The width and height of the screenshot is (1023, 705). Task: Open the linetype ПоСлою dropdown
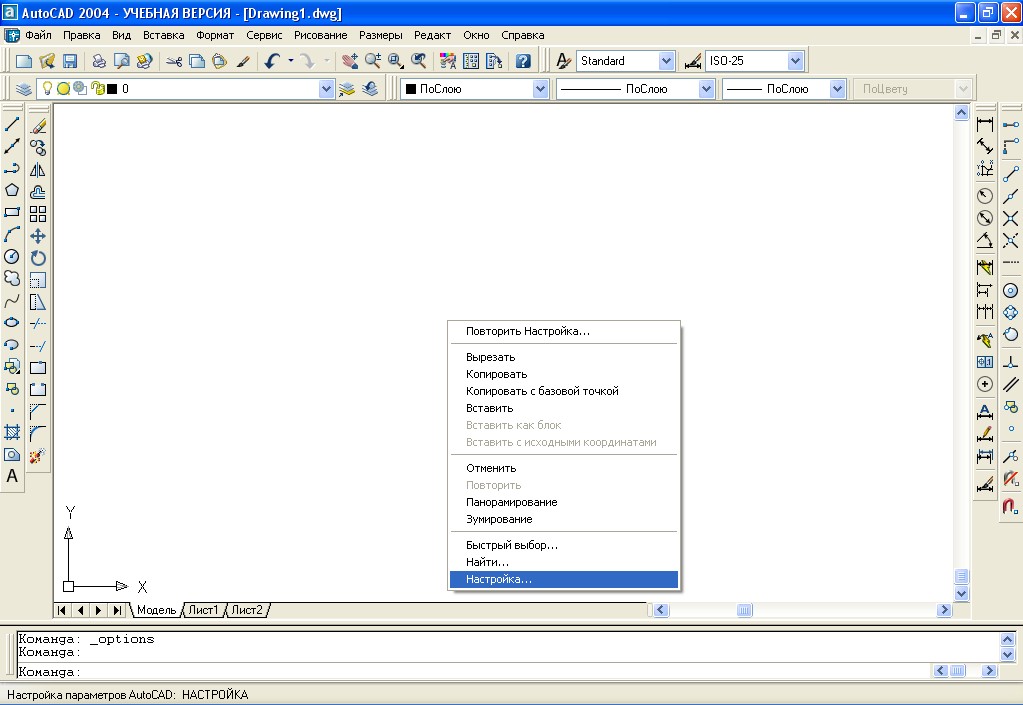click(706, 89)
